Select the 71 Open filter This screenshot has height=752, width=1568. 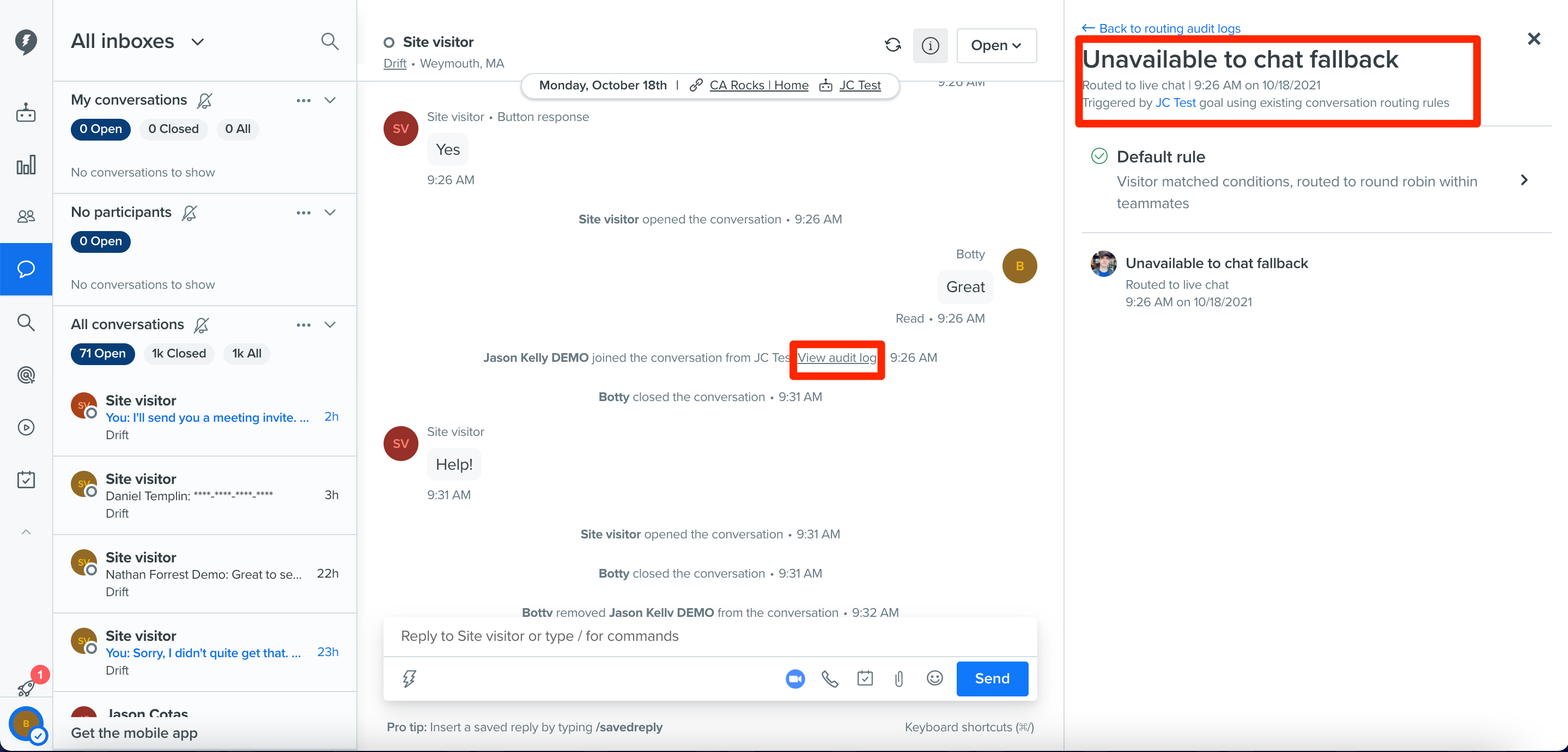pos(102,353)
